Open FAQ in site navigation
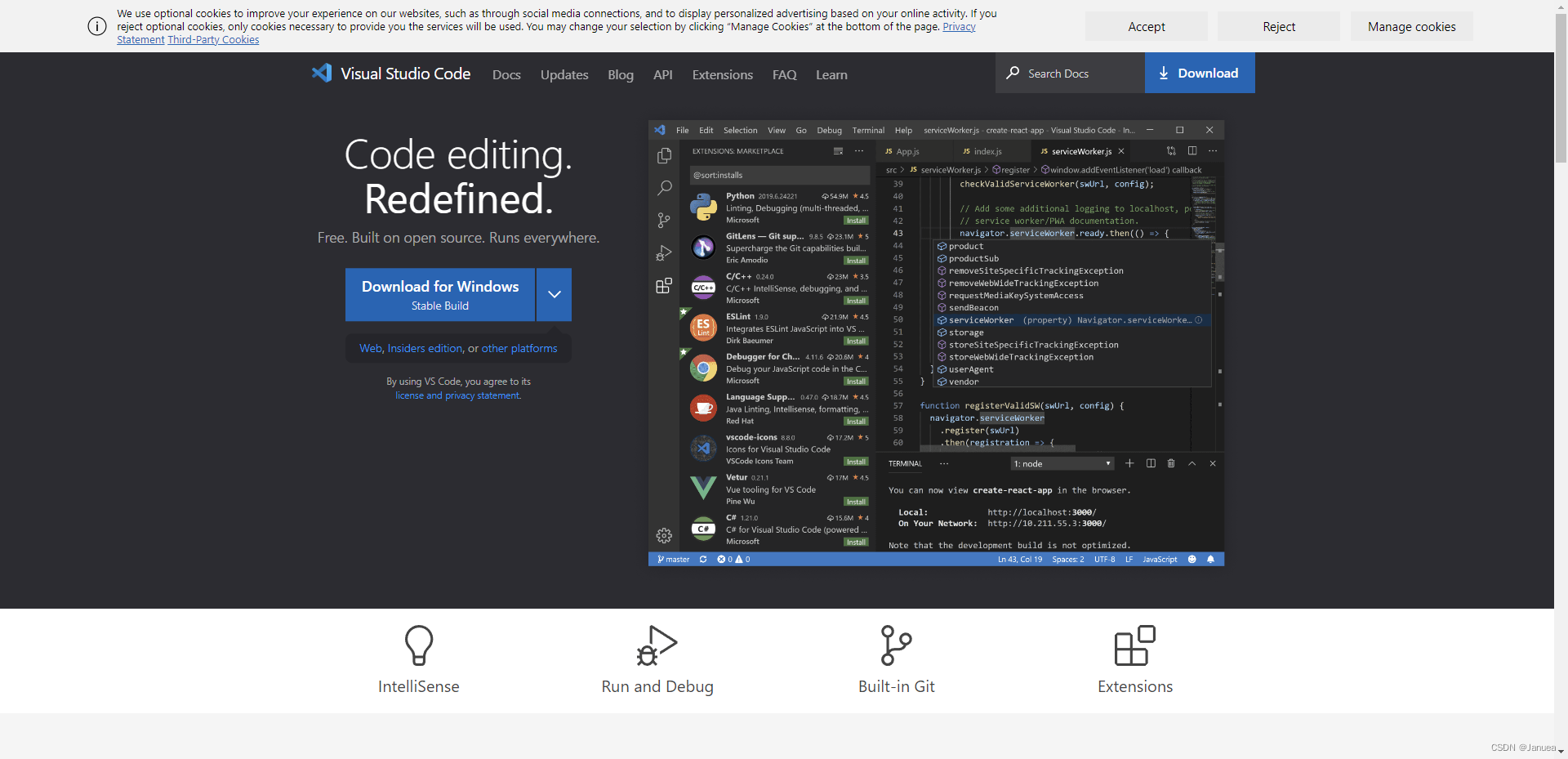Screen dimensions: 1568x759 [x=785, y=74]
